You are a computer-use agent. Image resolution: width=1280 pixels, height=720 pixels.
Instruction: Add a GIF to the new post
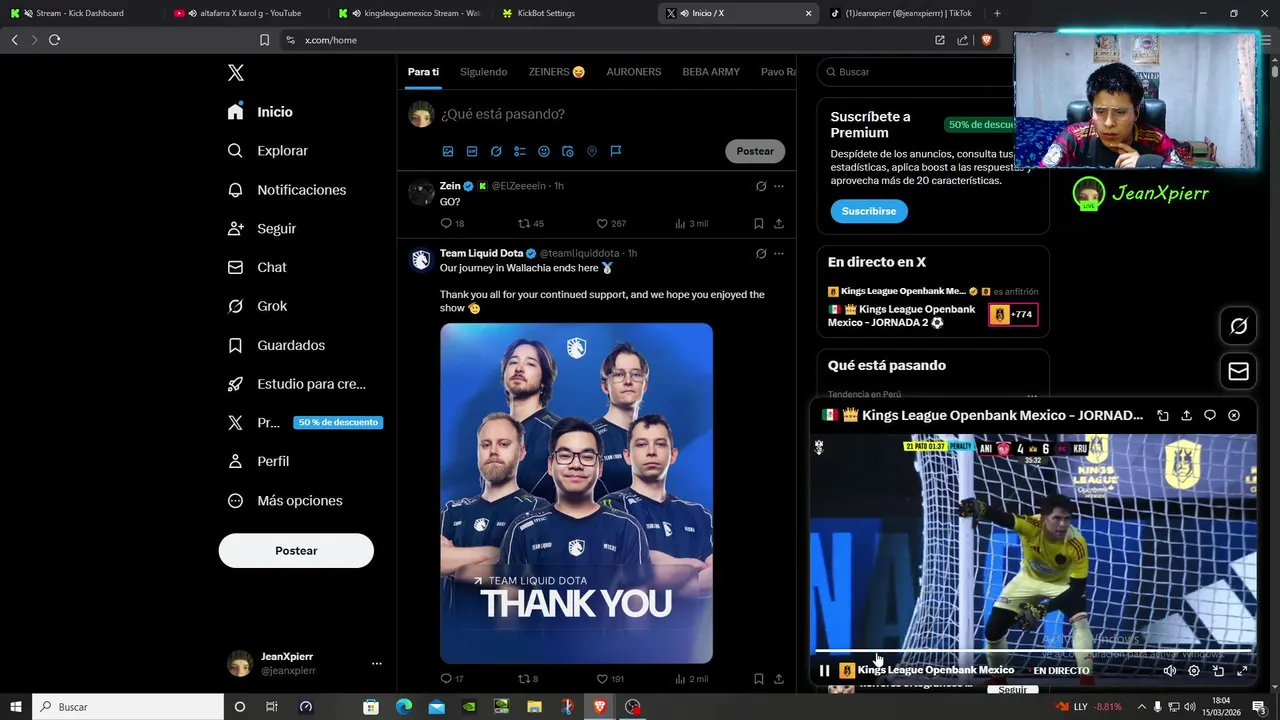pos(472,151)
